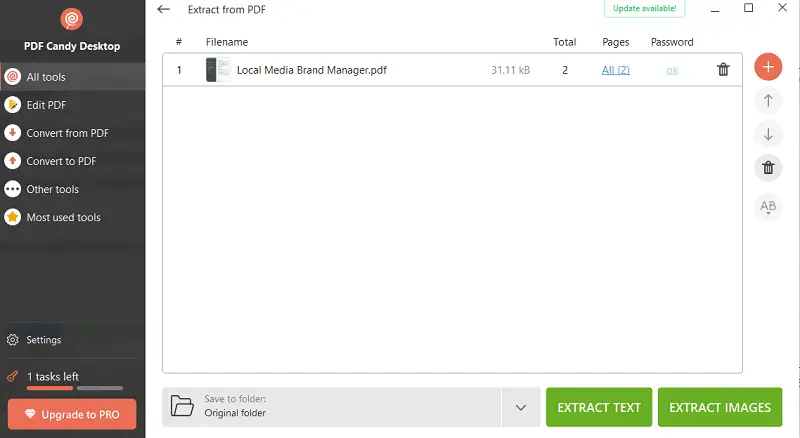Image resolution: width=800 pixels, height=438 pixels.
Task: Click the EXTRACT TEXT button
Action: 599,407
